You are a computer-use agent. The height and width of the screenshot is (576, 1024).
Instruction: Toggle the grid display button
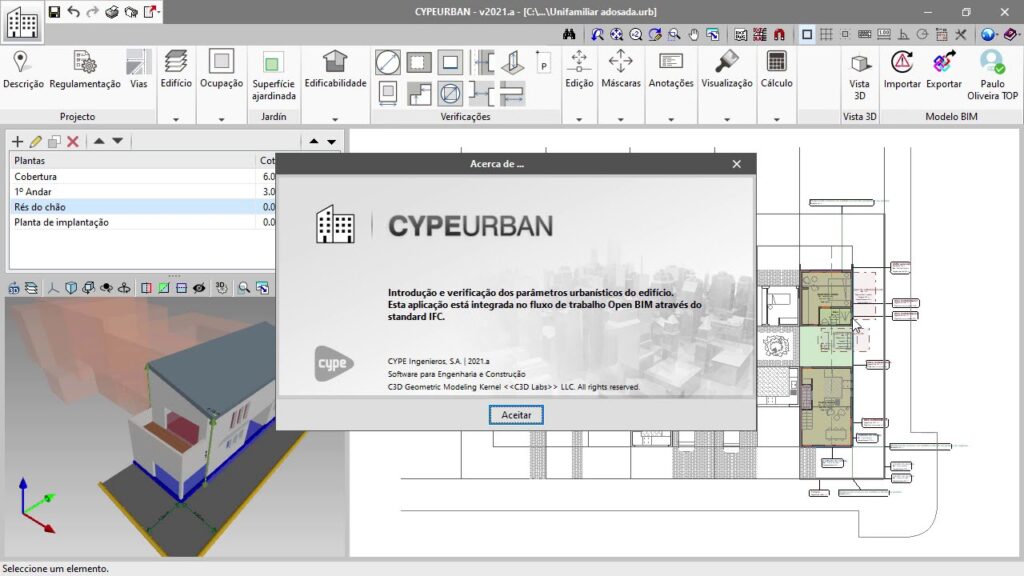[826, 34]
